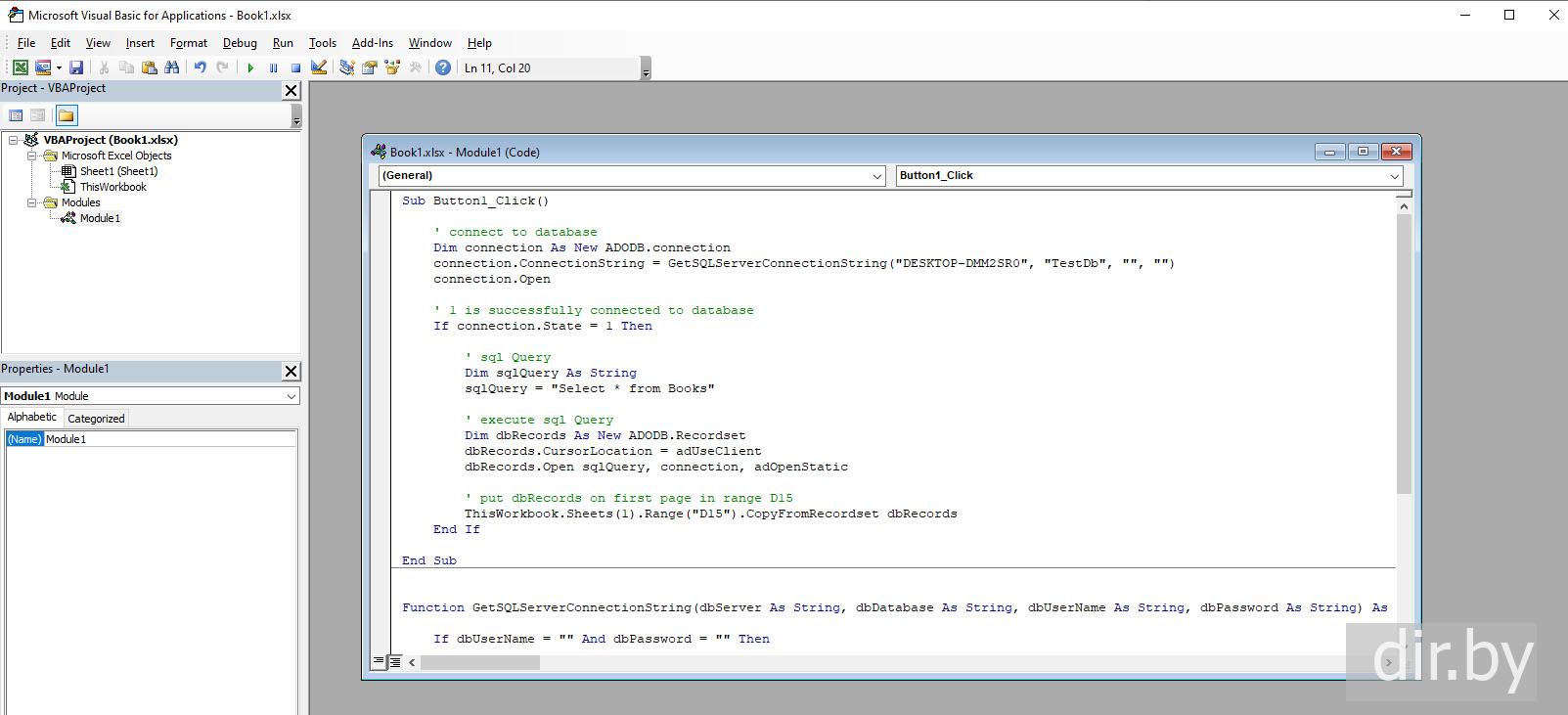Image resolution: width=1568 pixels, height=715 pixels.
Task: Open the Object Browser icon
Action: pyautogui.click(x=392, y=67)
